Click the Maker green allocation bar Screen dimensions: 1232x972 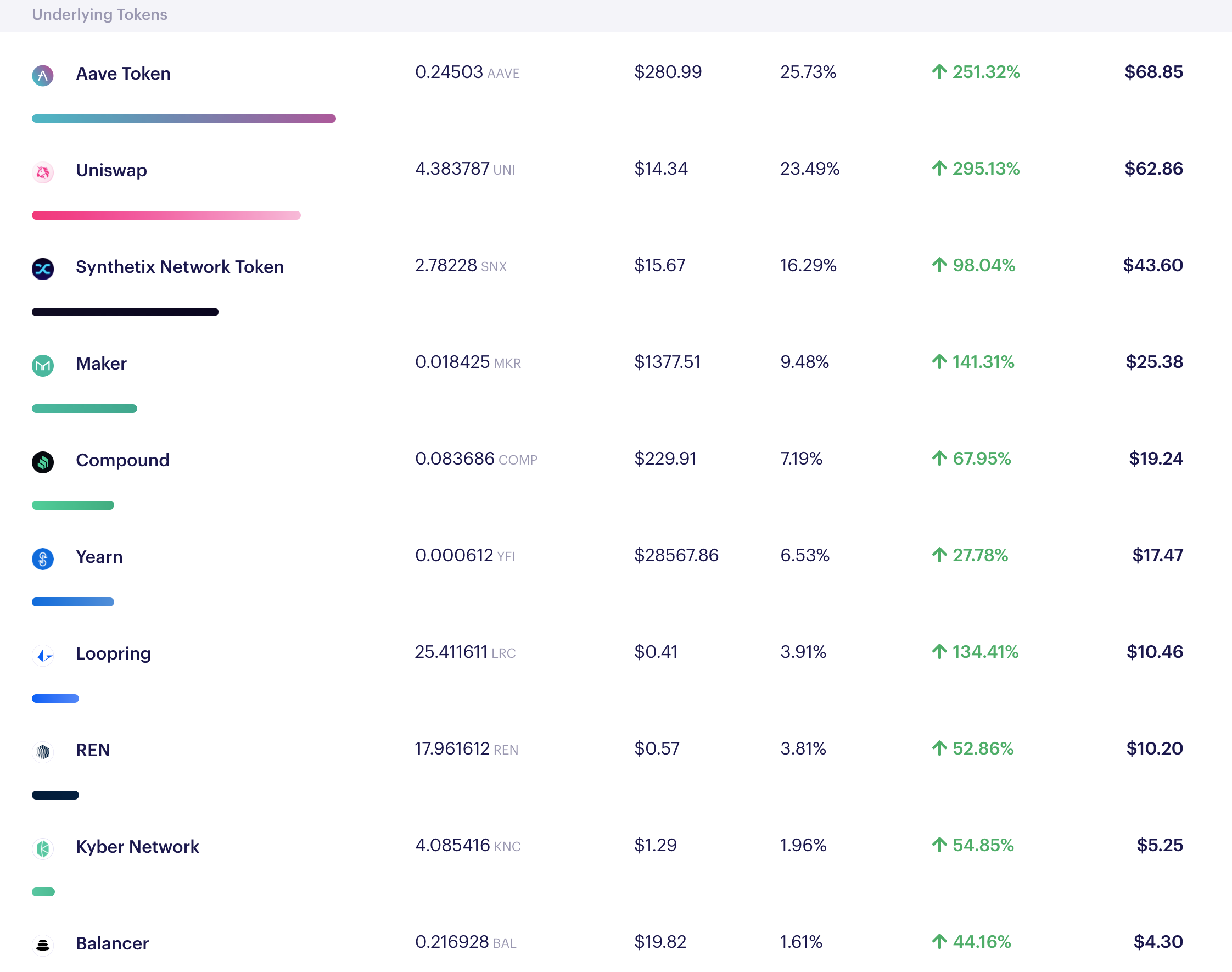pos(84,409)
